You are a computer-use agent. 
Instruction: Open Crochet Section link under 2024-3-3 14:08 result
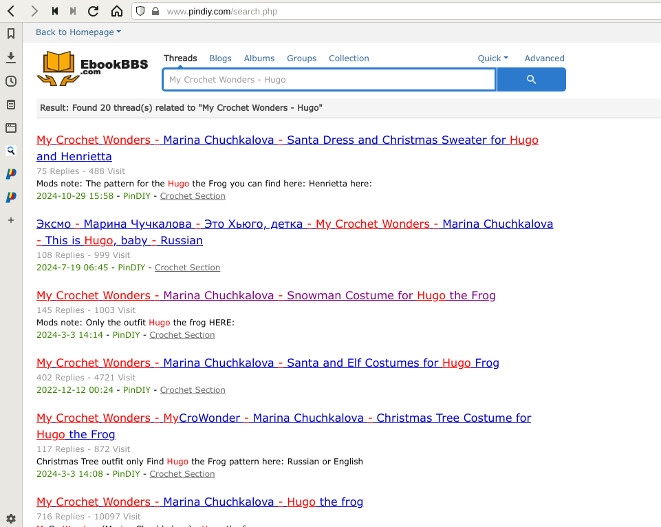tap(182, 474)
